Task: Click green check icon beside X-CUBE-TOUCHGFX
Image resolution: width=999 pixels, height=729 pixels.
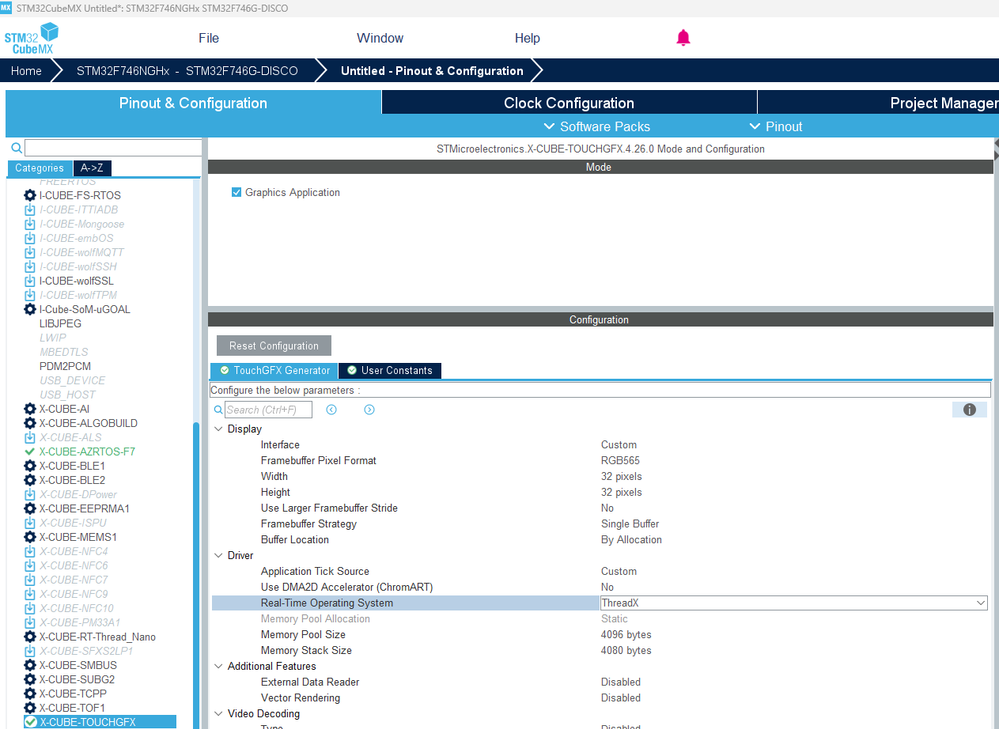Action: pos(31,722)
